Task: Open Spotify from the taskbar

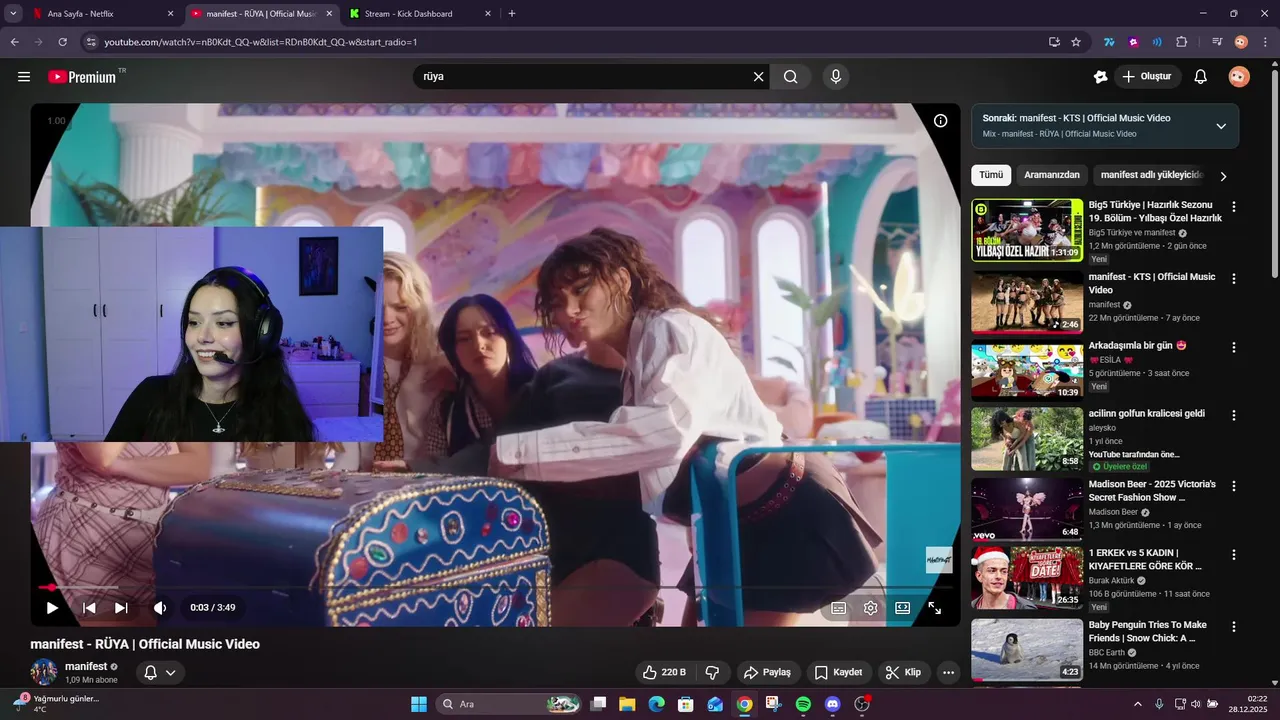Action: pyautogui.click(x=803, y=704)
